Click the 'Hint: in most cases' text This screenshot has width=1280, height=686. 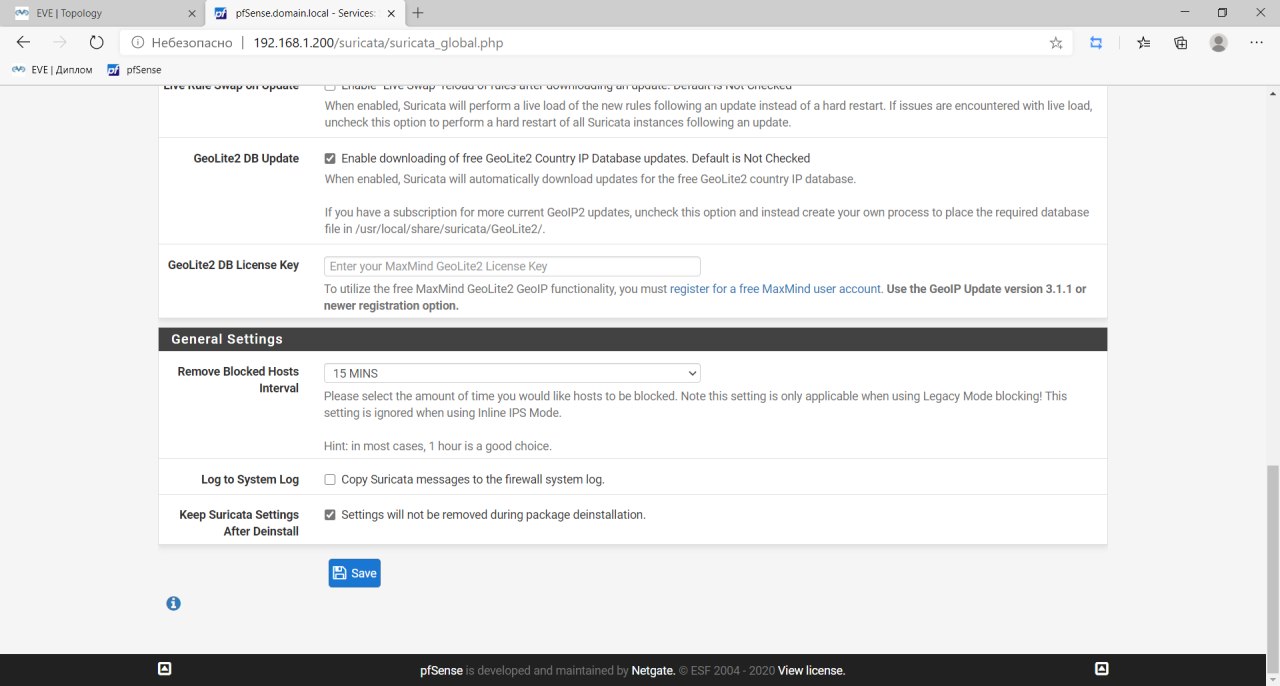point(437,446)
